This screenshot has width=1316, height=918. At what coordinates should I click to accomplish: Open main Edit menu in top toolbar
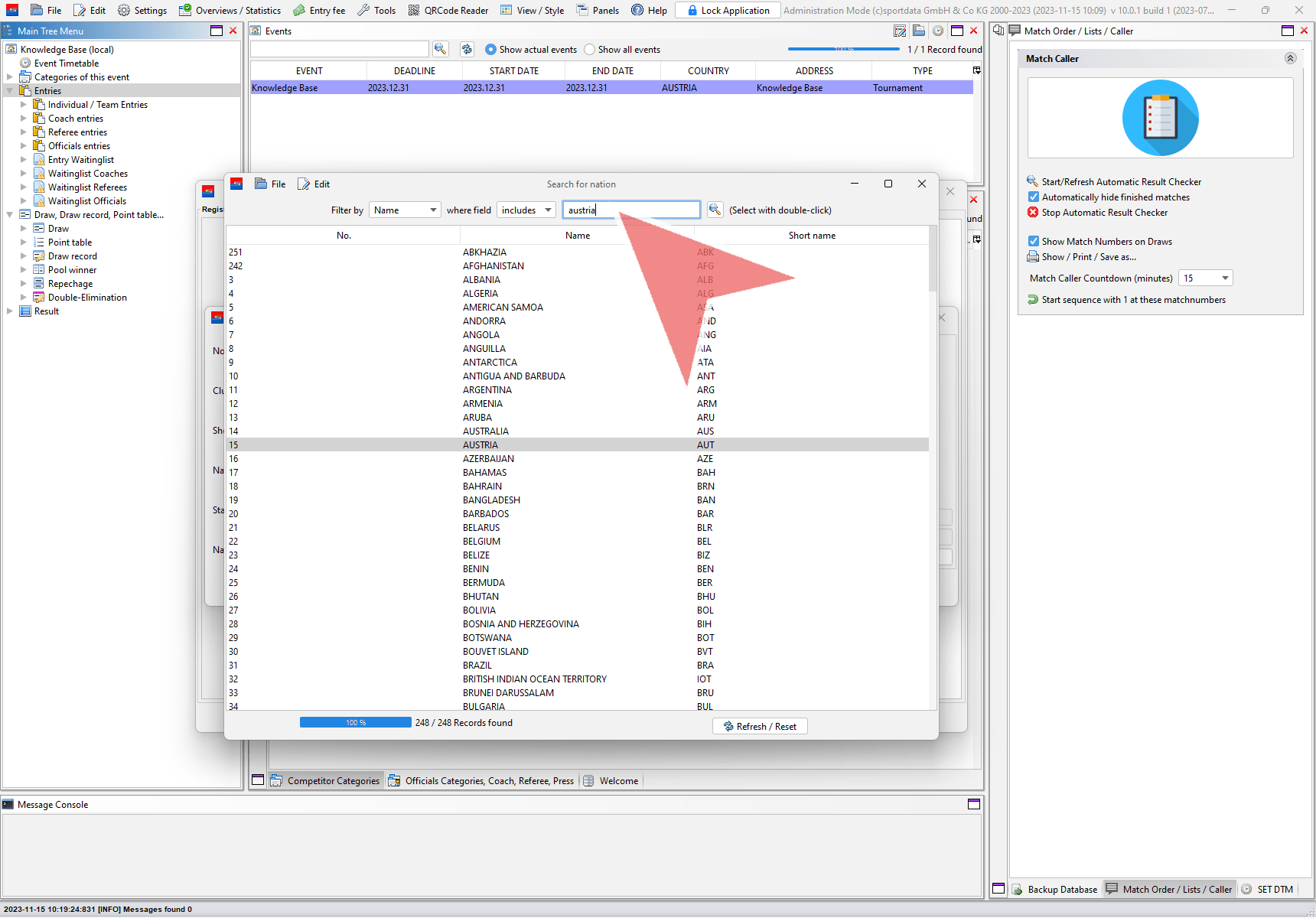pyautogui.click(x=90, y=10)
